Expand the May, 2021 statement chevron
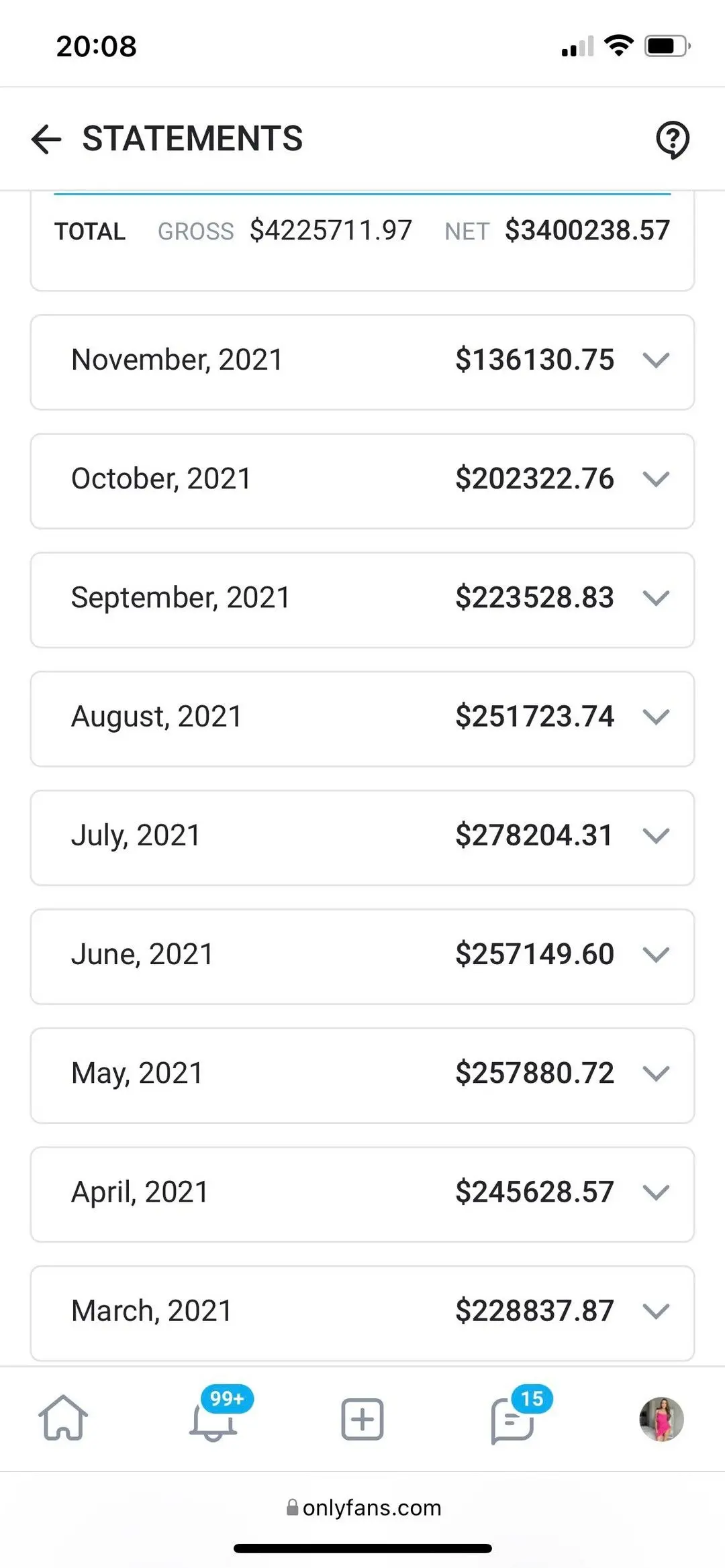The width and height of the screenshot is (725, 1568). (656, 1073)
